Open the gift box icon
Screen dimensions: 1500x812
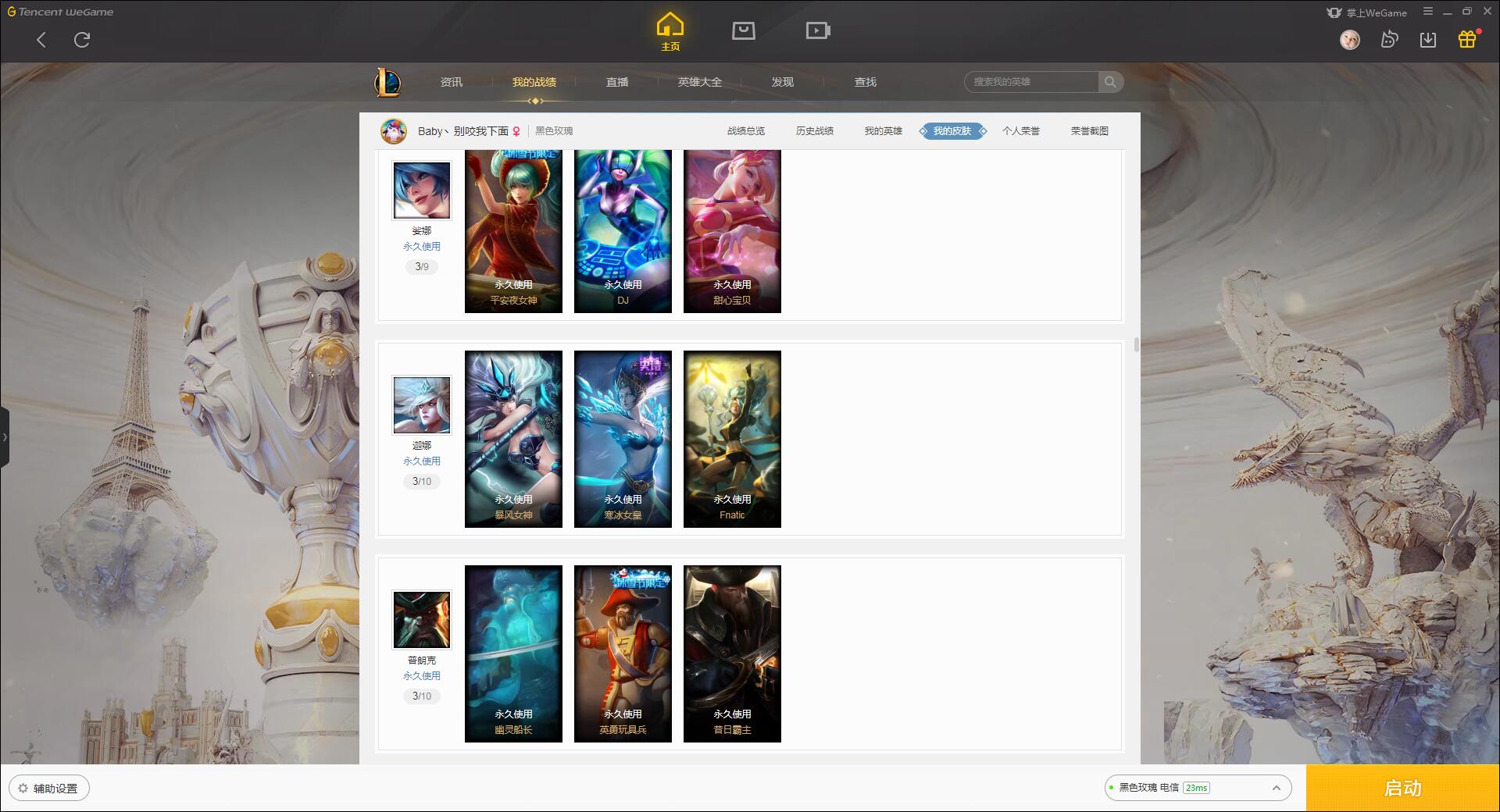tap(1467, 39)
